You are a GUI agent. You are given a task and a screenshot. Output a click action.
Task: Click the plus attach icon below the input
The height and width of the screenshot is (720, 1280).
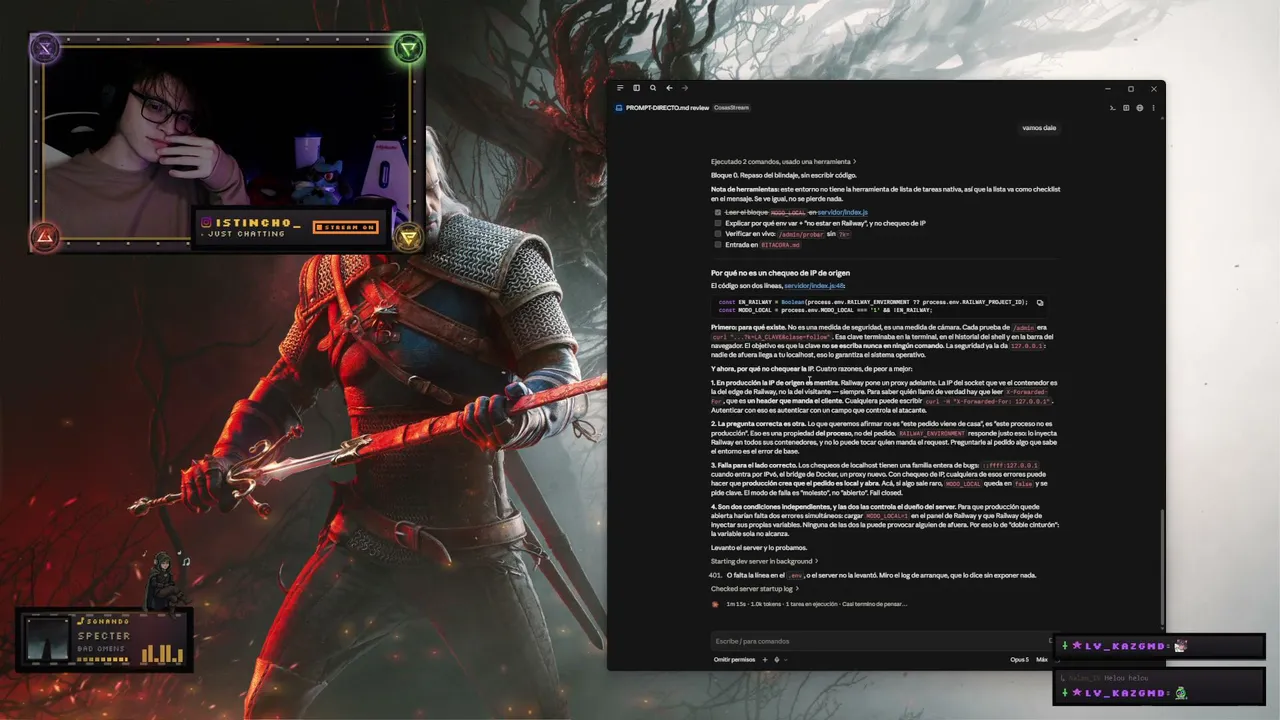pos(765,659)
